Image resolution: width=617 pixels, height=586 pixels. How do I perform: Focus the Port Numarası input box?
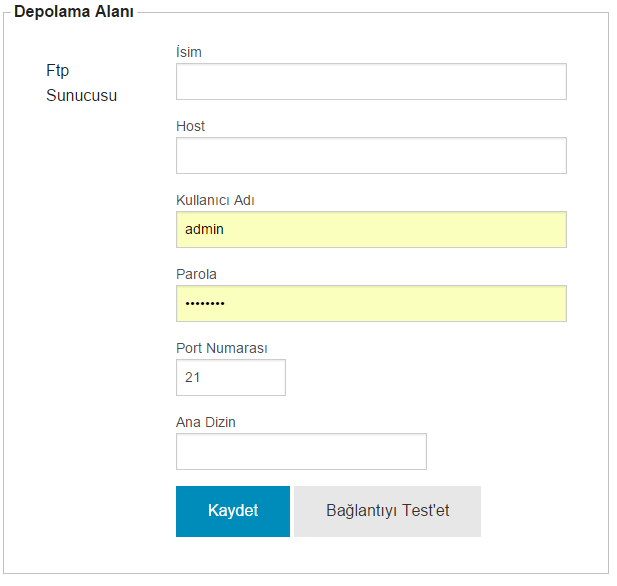(231, 377)
